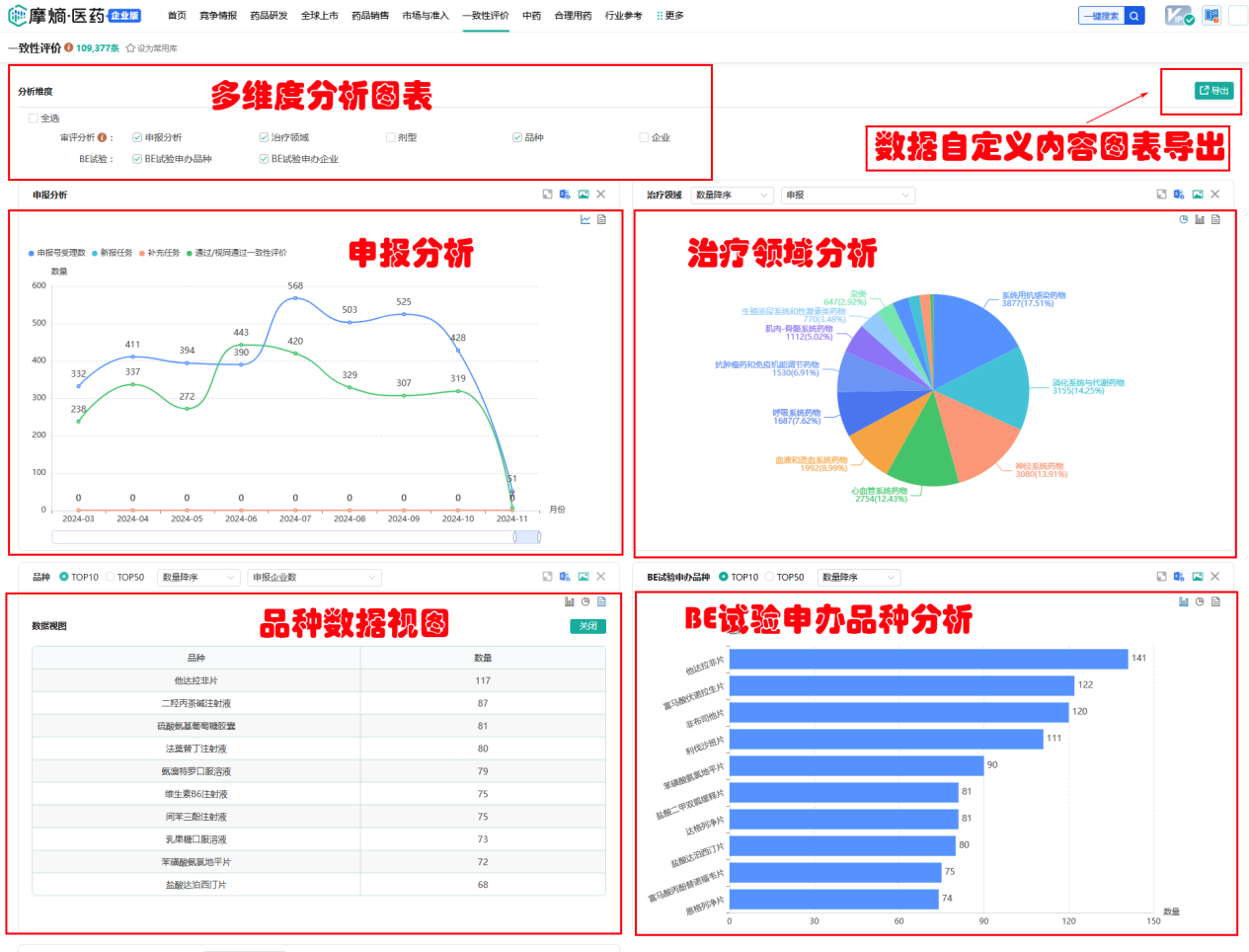Export 治疗领域 panel data to Excel
Image resolution: width=1249 pixels, height=952 pixels.
click(1179, 195)
